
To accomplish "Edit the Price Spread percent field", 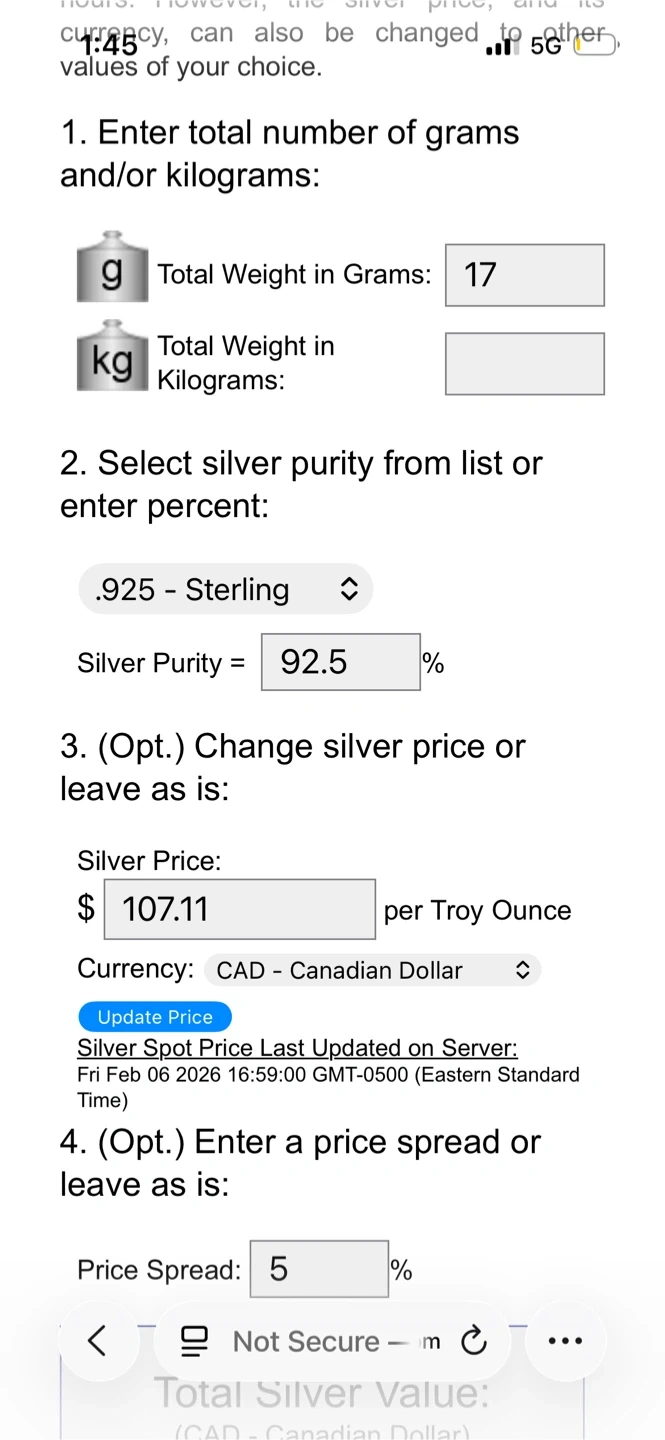I will point(319,1269).
